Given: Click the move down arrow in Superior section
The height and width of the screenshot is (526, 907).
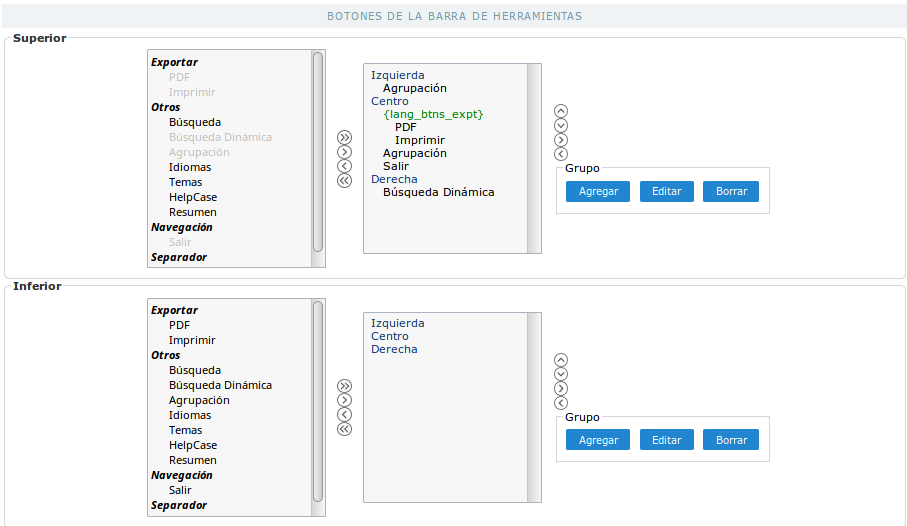Looking at the screenshot, I should coord(561,125).
